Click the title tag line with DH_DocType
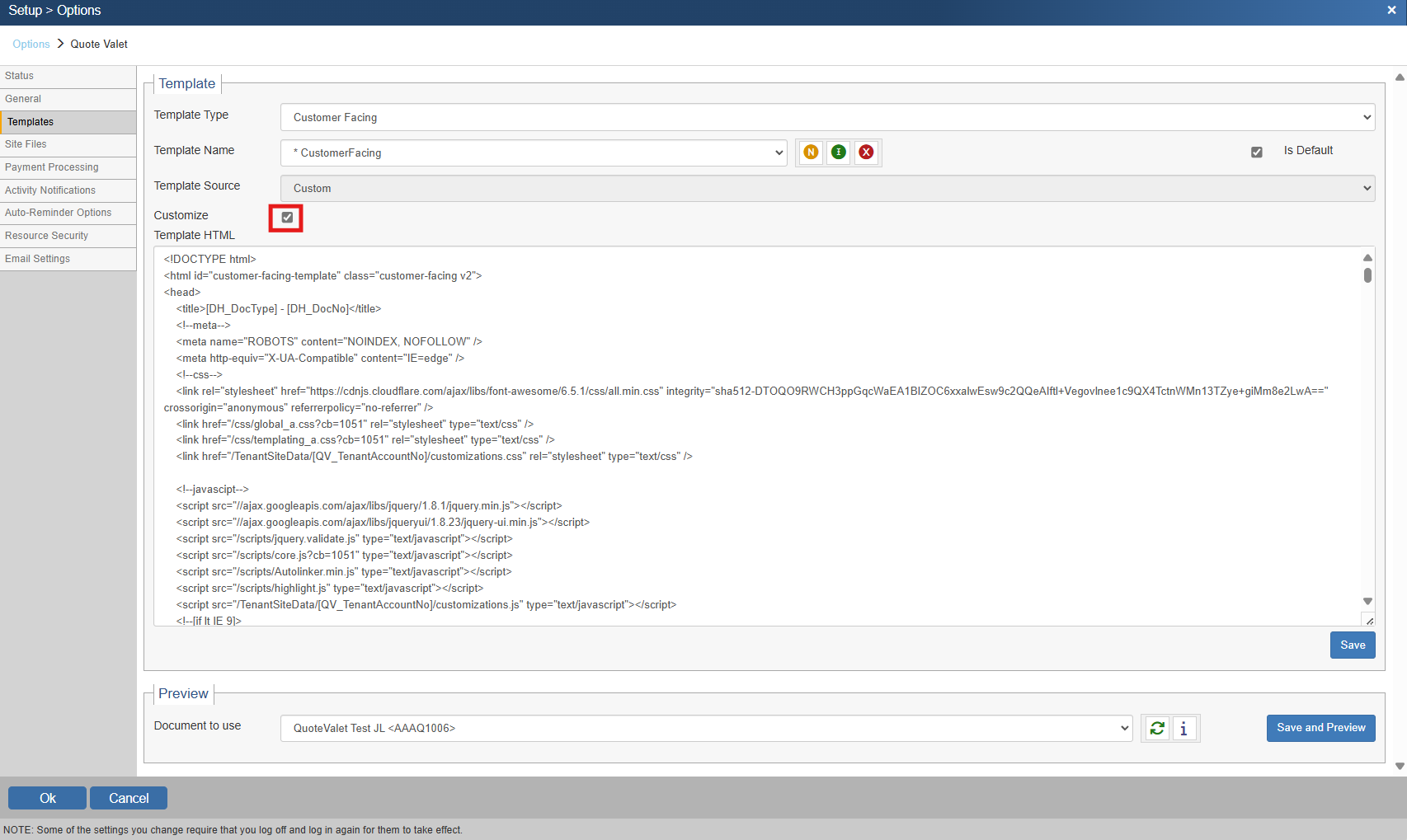The width and height of the screenshot is (1407, 840). 279,308
